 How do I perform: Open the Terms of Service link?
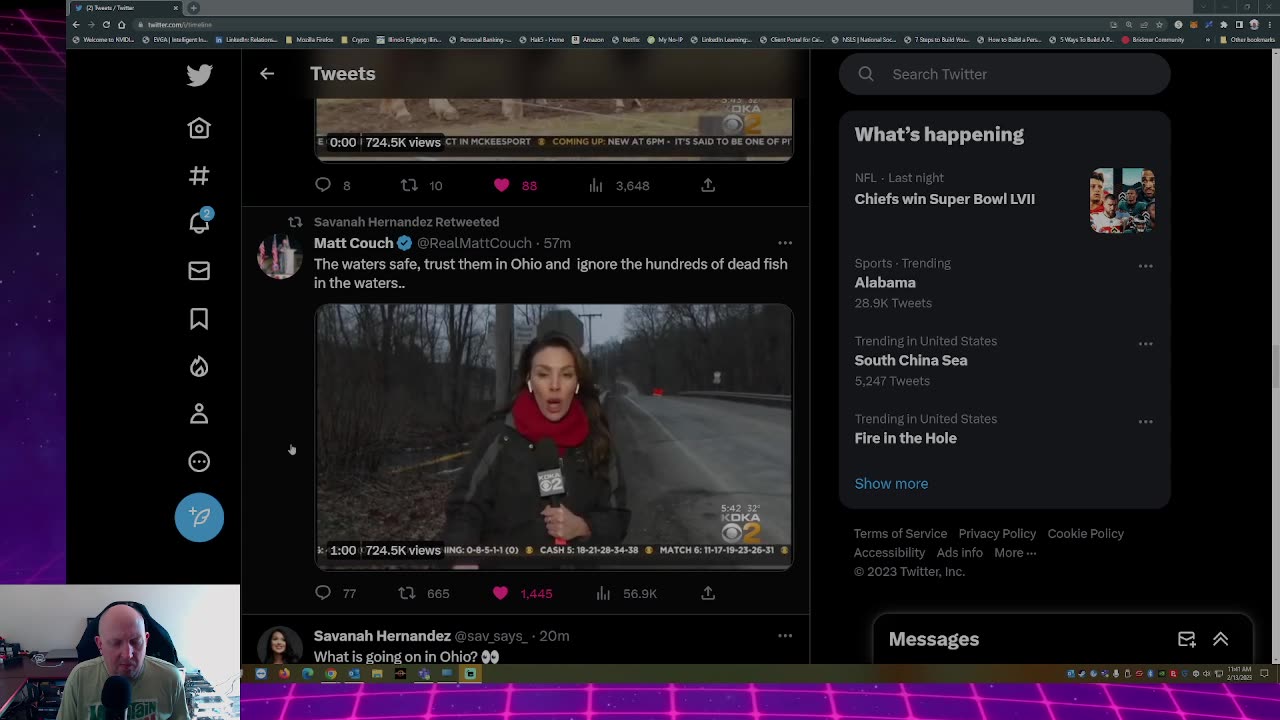(900, 534)
